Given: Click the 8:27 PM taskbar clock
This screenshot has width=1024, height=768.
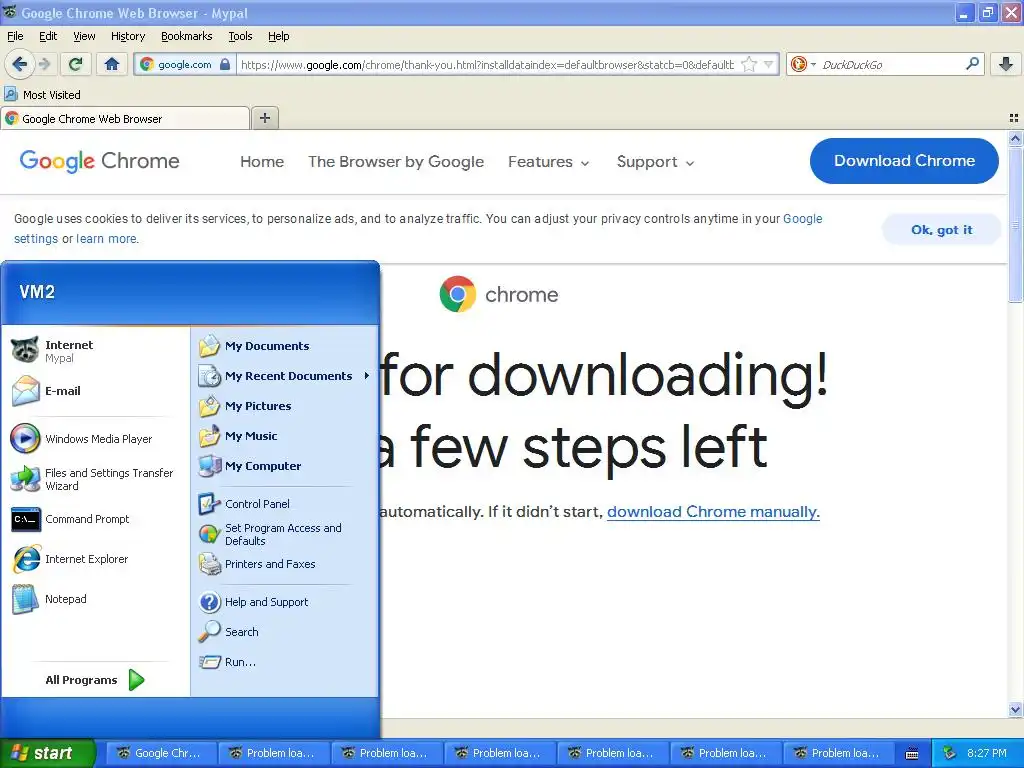Looking at the screenshot, I should [987, 753].
